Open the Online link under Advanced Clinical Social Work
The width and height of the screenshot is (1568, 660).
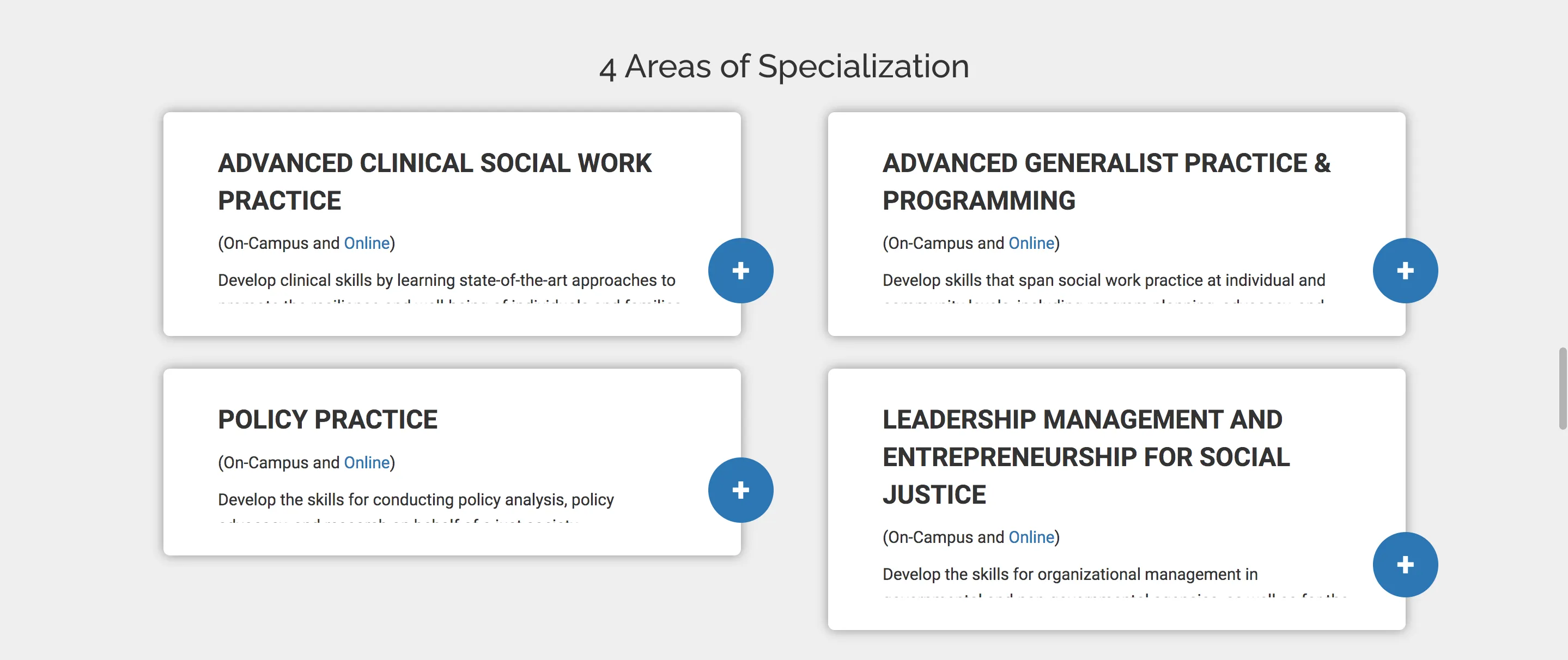(367, 243)
